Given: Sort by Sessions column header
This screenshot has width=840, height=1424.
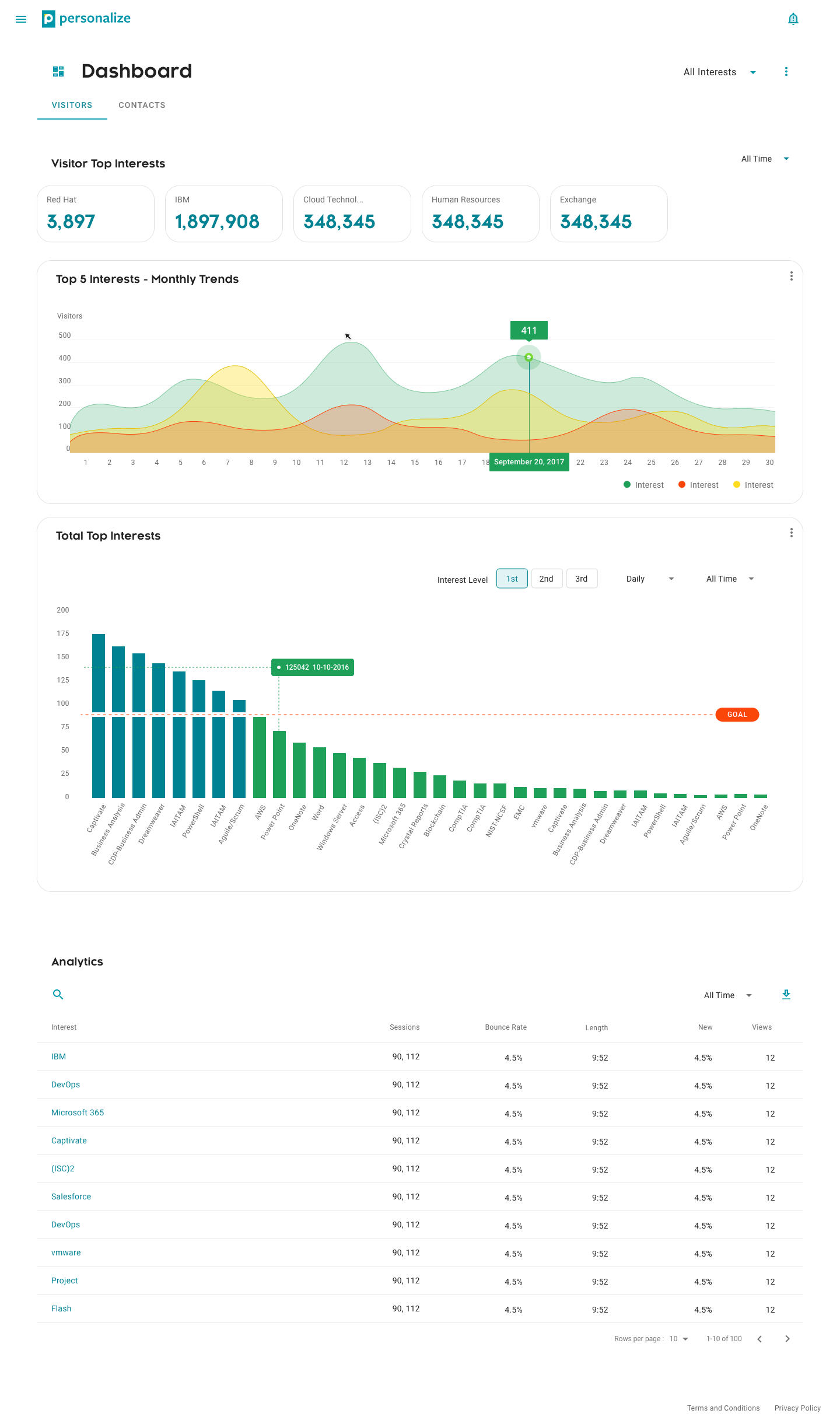Looking at the screenshot, I should [405, 1027].
